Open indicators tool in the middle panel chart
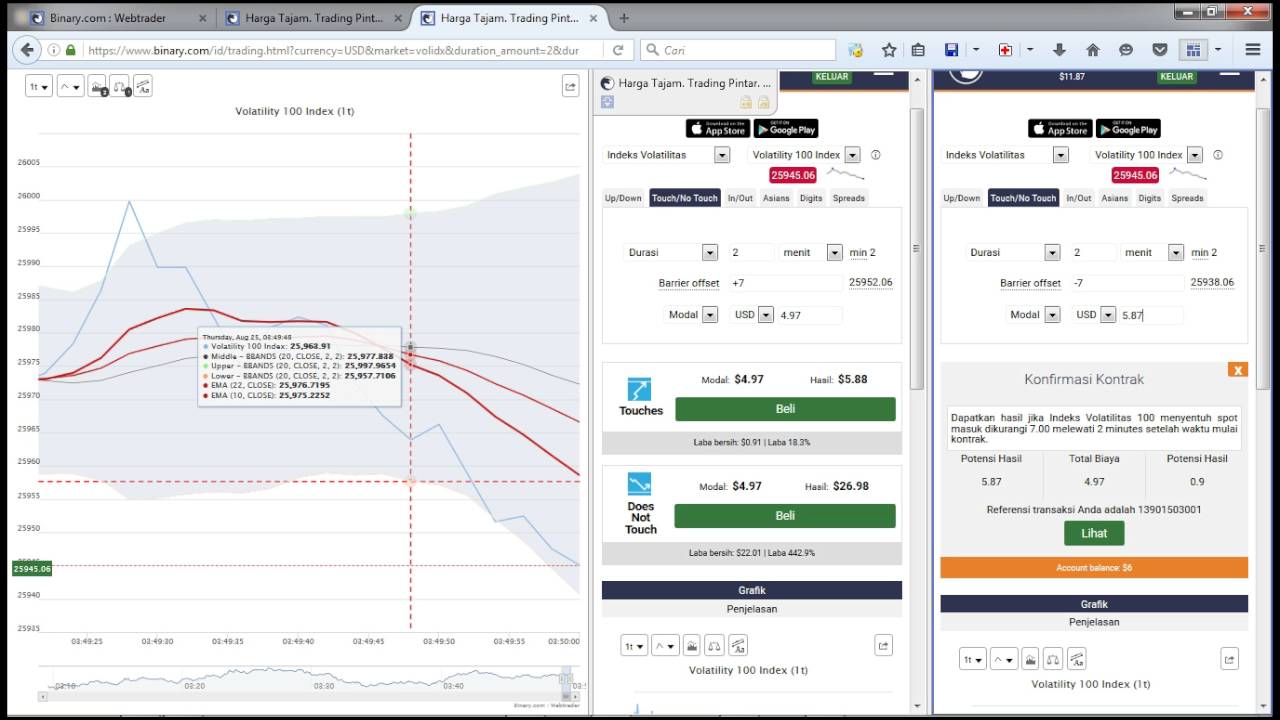 691,645
